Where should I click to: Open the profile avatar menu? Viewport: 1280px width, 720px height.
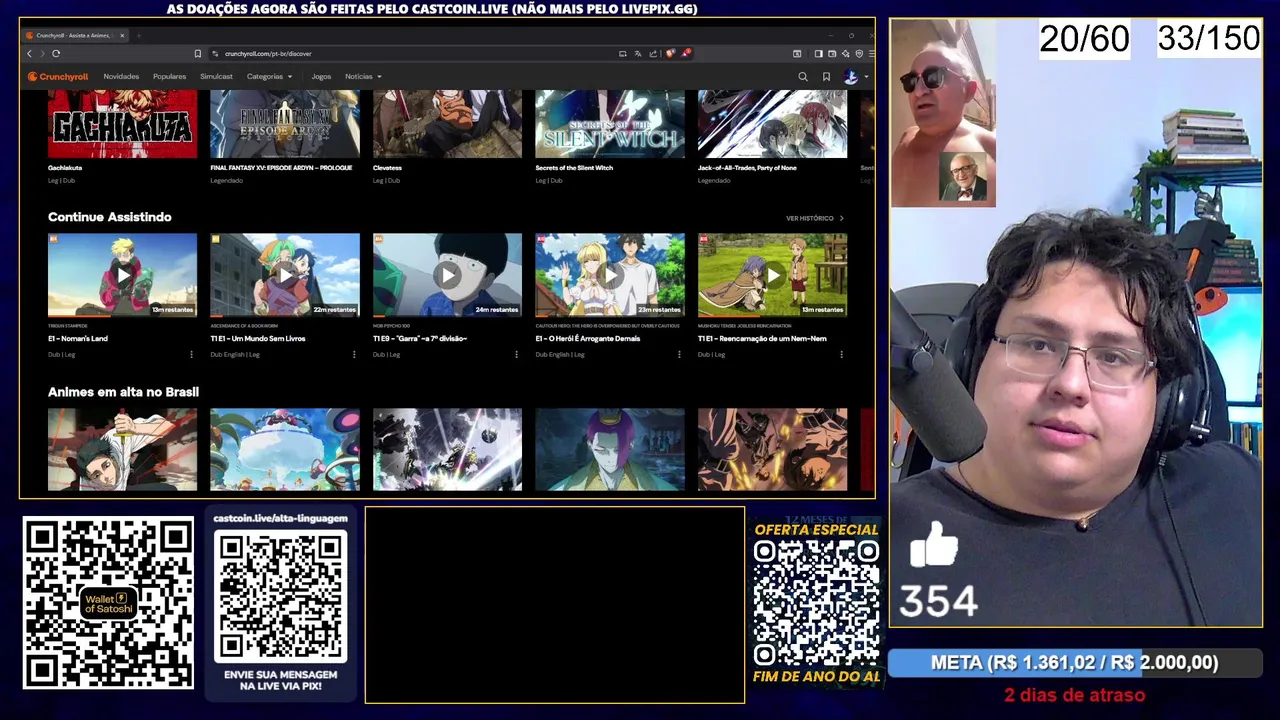[851, 76]
